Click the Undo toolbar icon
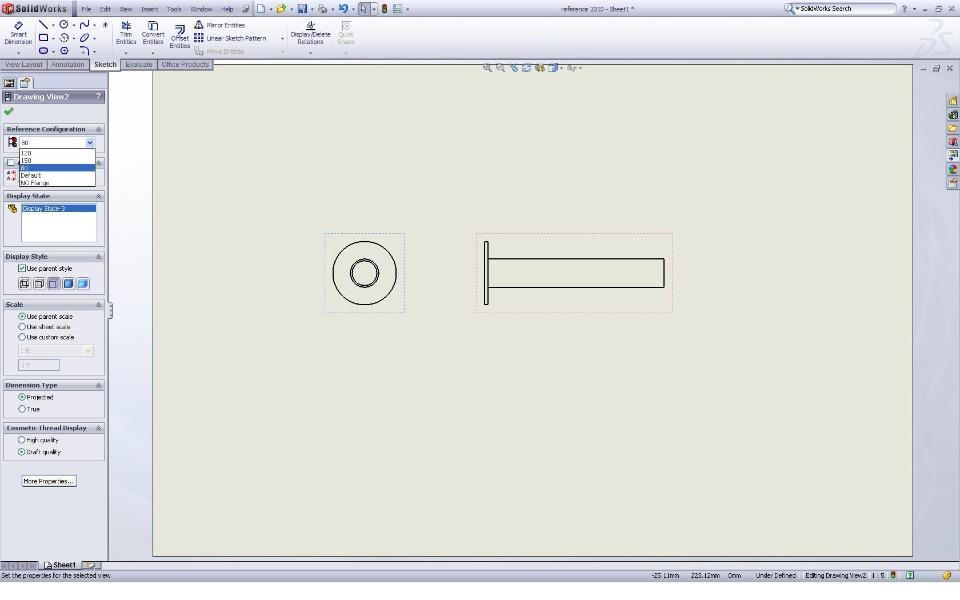The image size is (960, 600). coord(343,9)
